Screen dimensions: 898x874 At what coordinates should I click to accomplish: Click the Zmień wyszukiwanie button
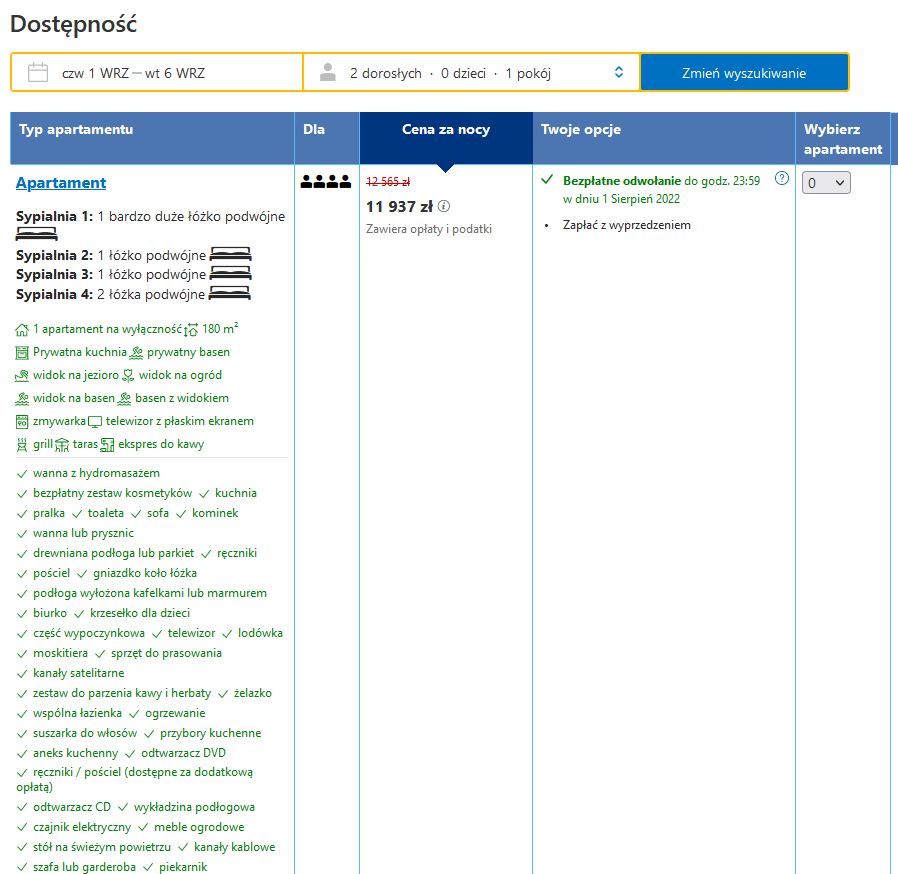coord(744,73)
